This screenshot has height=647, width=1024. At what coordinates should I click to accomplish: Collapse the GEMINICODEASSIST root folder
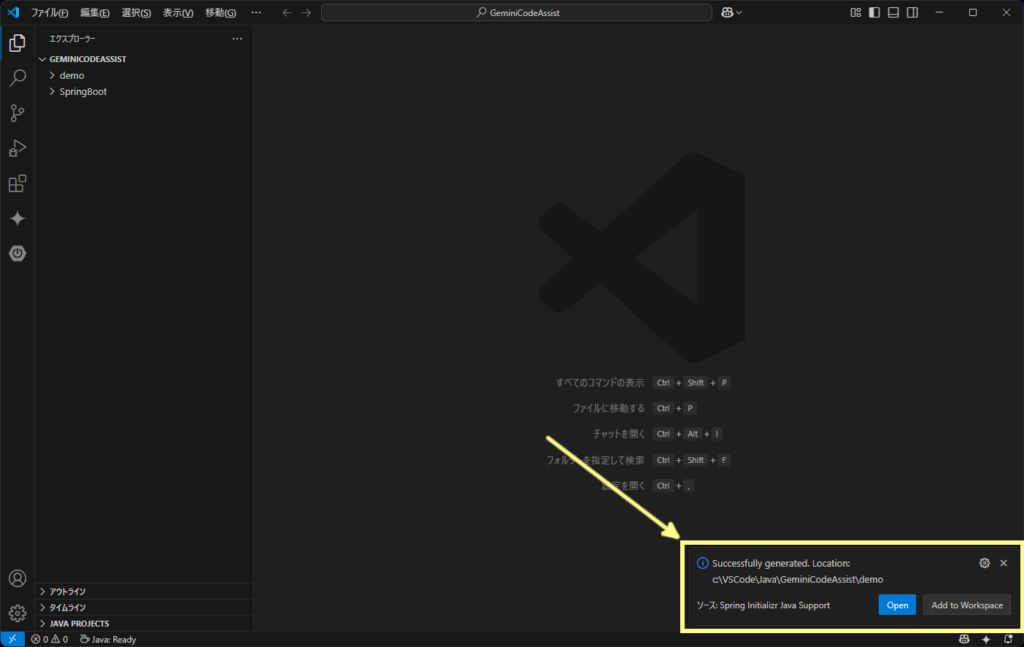tap(42, 59)
